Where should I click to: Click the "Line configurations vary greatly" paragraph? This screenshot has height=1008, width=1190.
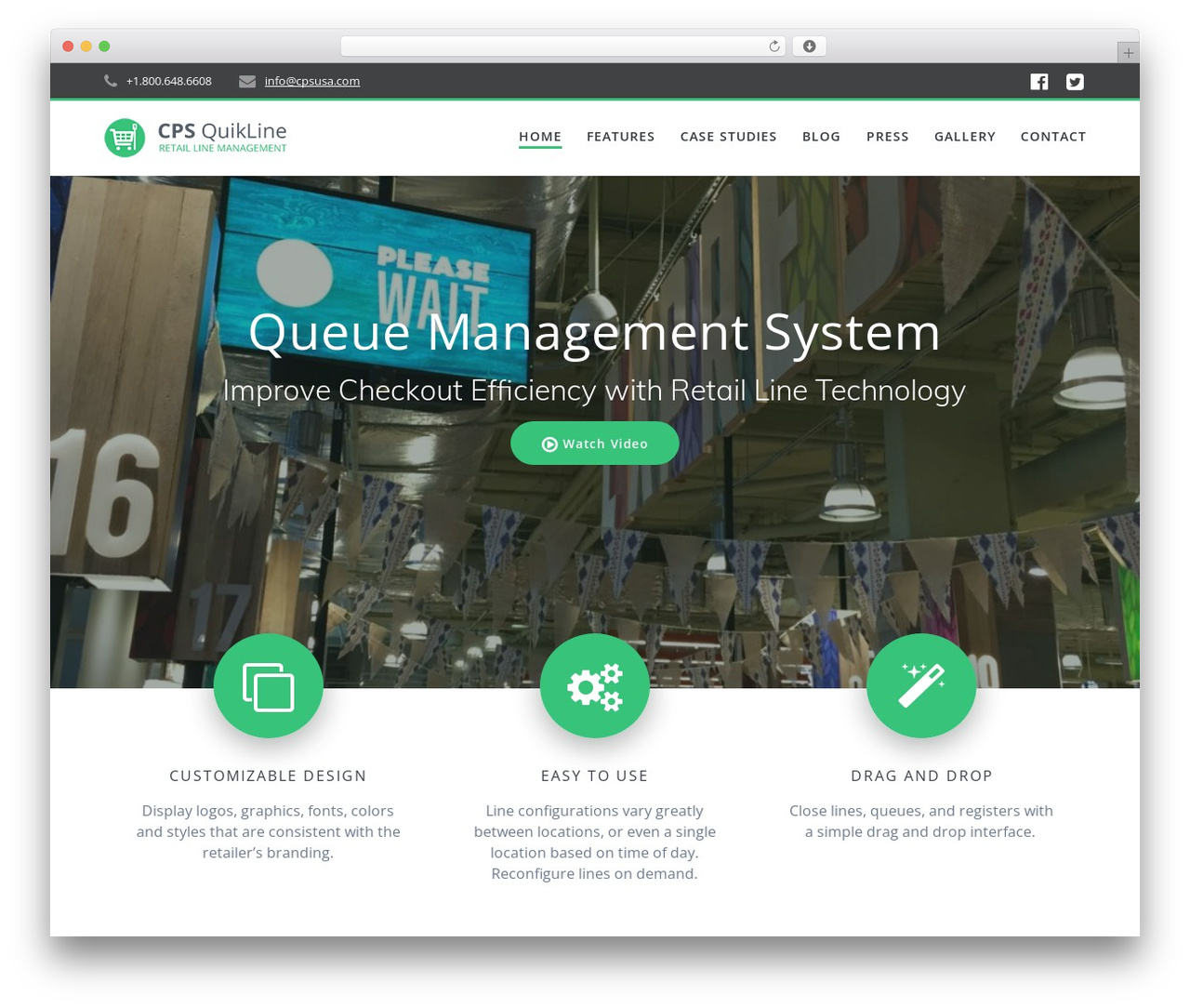(x=595, y=842)
